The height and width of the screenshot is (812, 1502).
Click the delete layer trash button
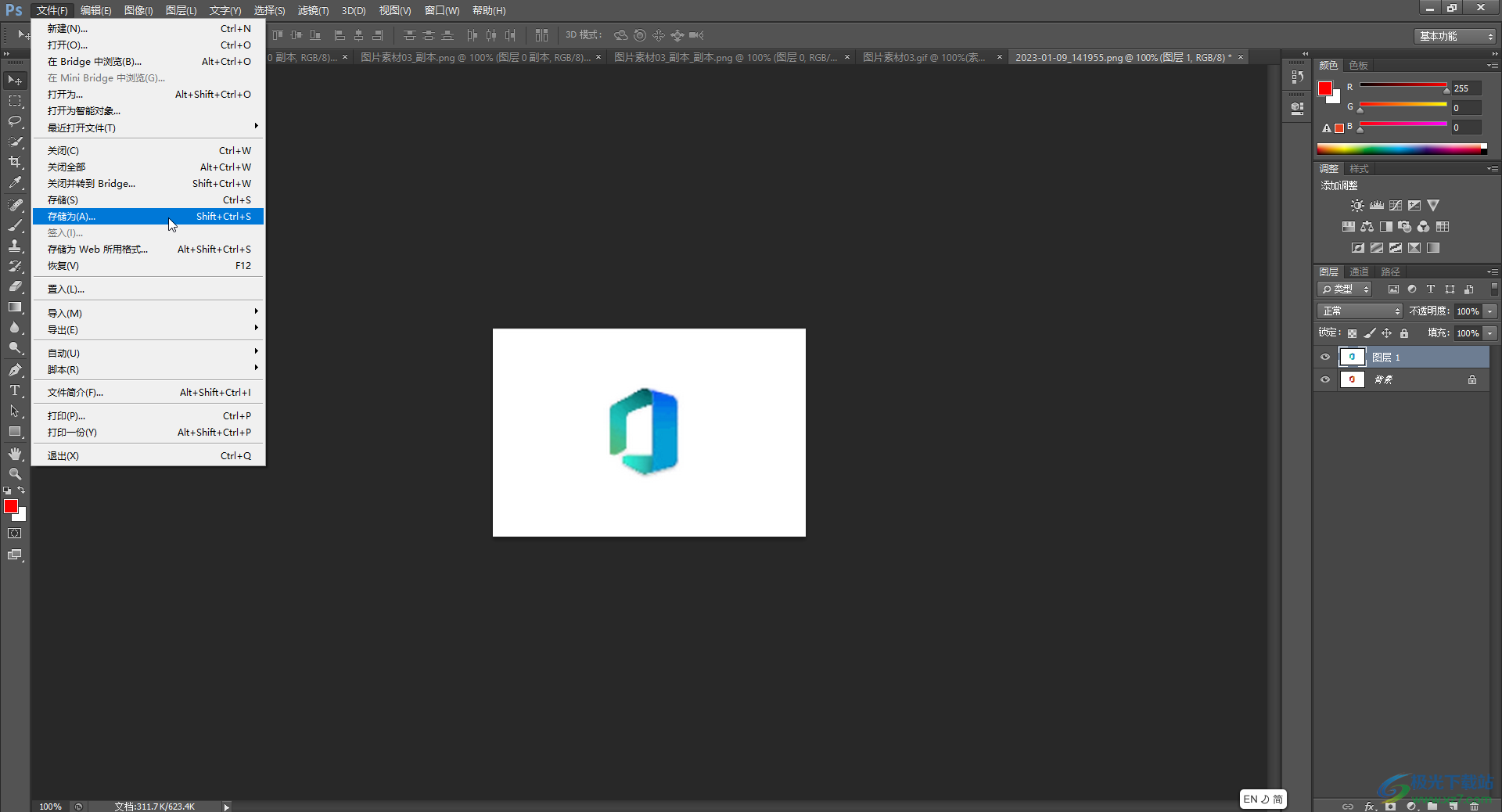[1474, 806]
